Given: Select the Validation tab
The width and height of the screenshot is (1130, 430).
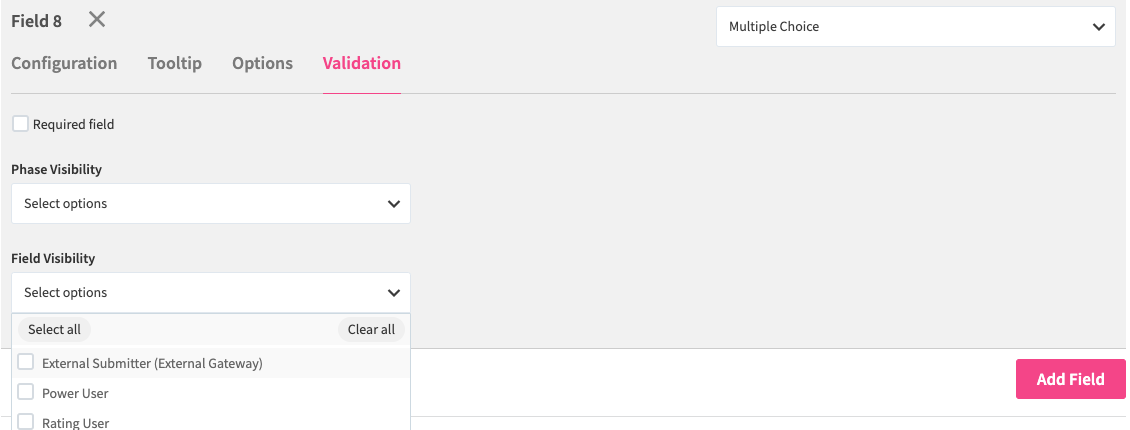Looking at the screenshot, I should coord(362,63).
